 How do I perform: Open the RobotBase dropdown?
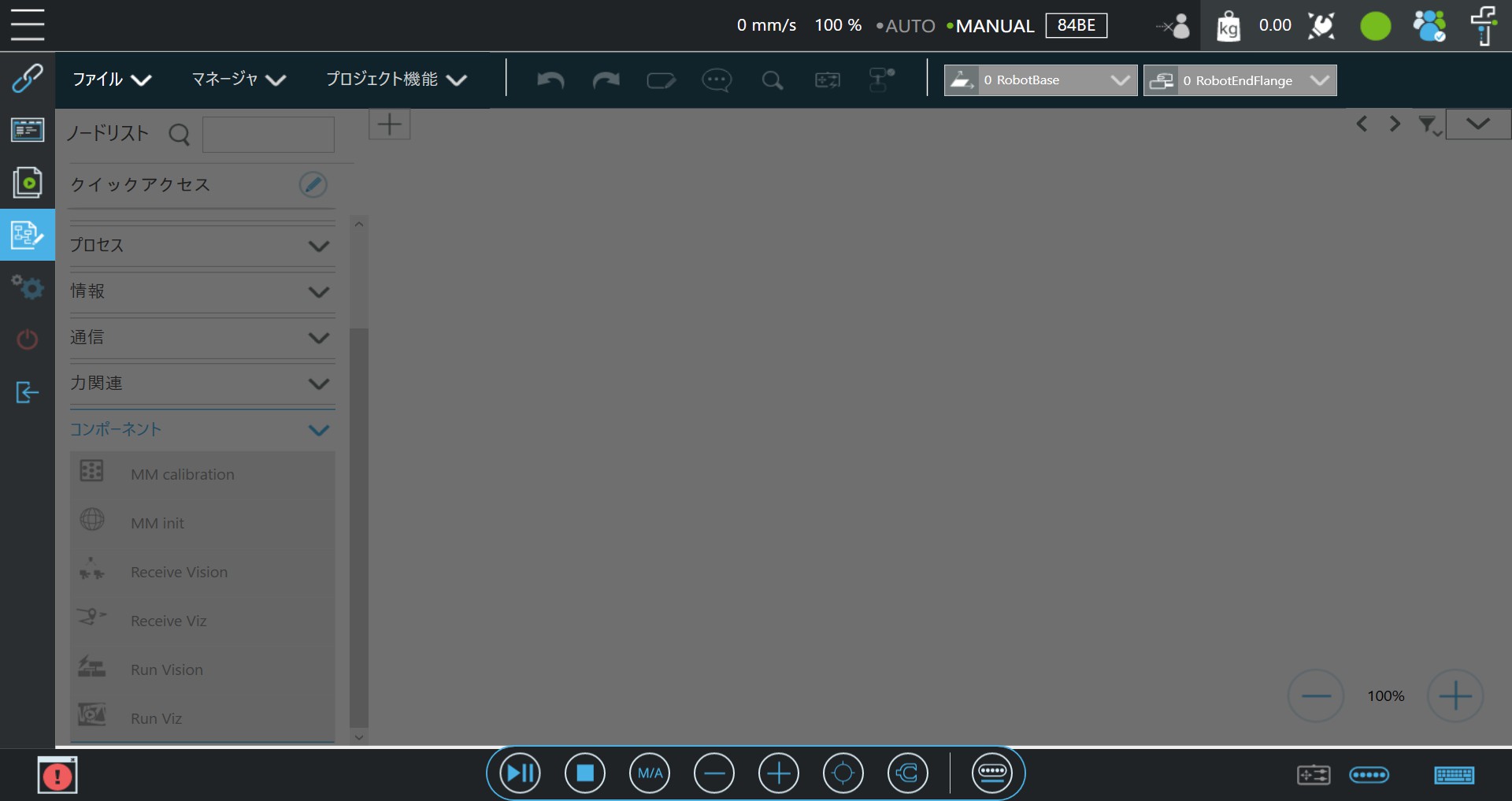1040,80
